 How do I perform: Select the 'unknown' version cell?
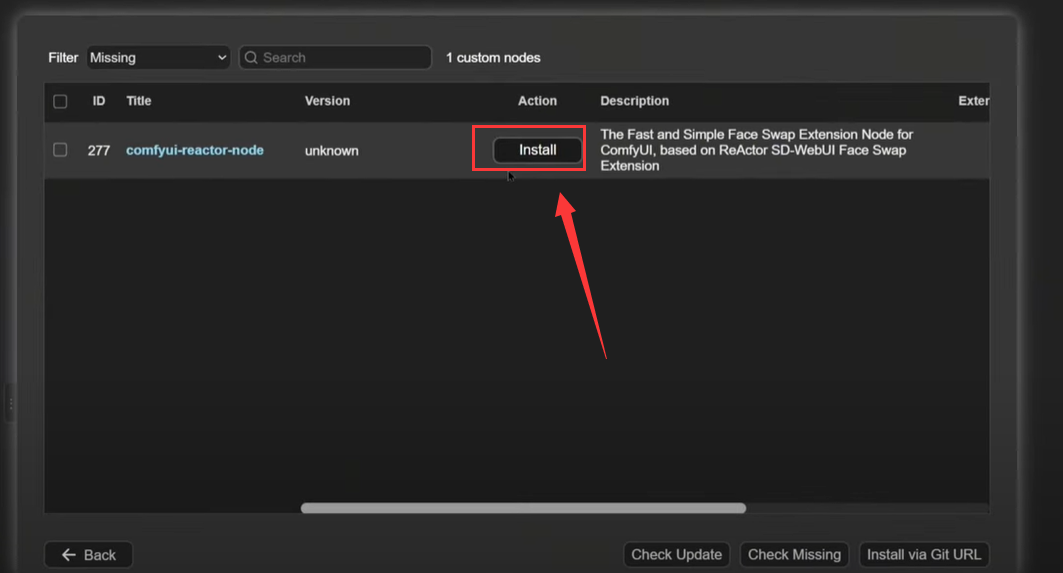(332, 151)
